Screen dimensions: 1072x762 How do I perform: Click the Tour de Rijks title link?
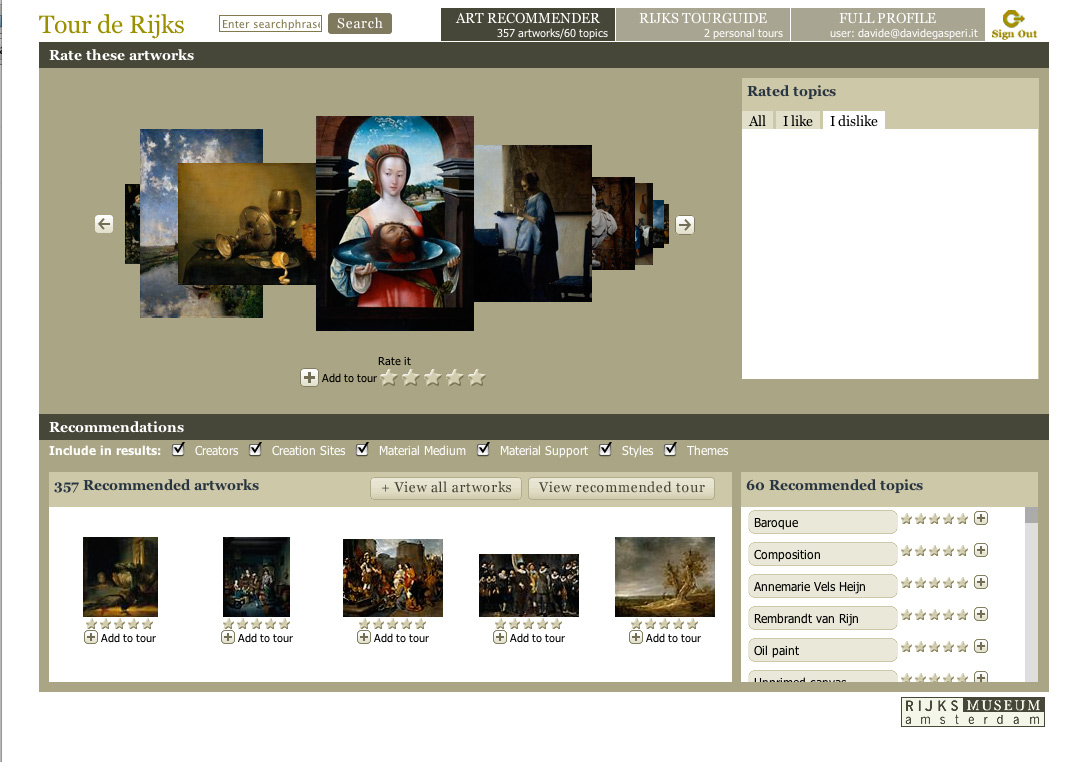tap(111, 25)
